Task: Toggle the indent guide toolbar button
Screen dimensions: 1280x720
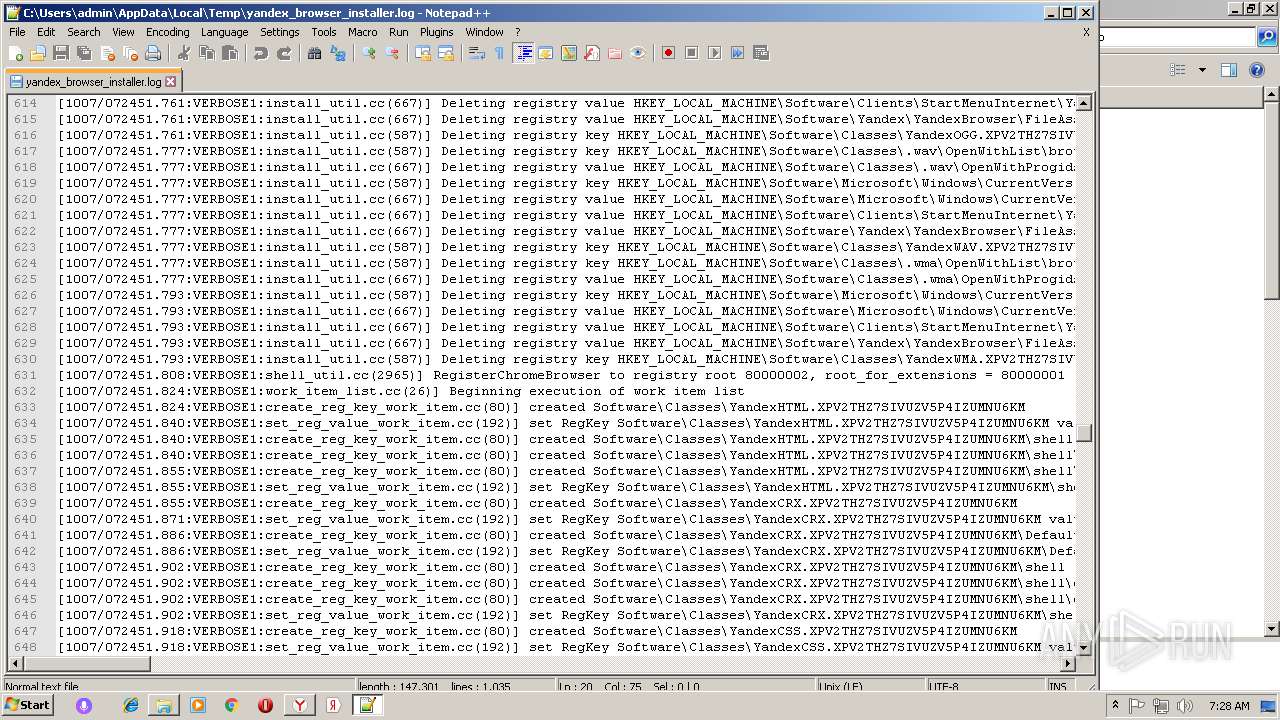Action: (522, 53)
